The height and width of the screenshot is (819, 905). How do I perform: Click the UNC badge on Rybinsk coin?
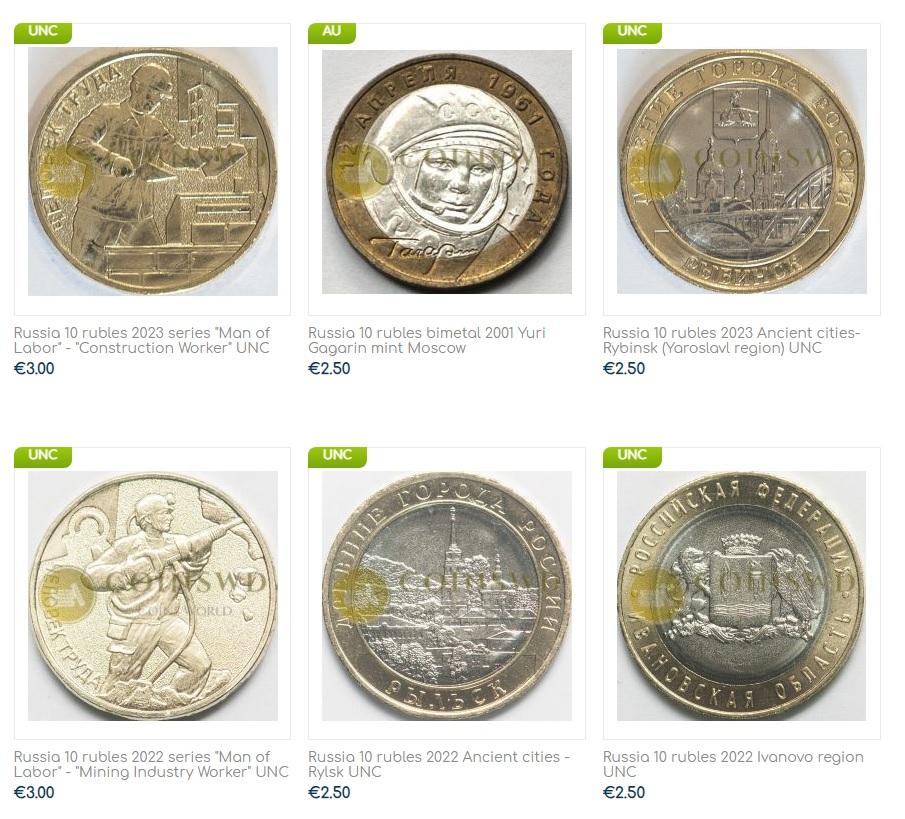tap(632, 32)
